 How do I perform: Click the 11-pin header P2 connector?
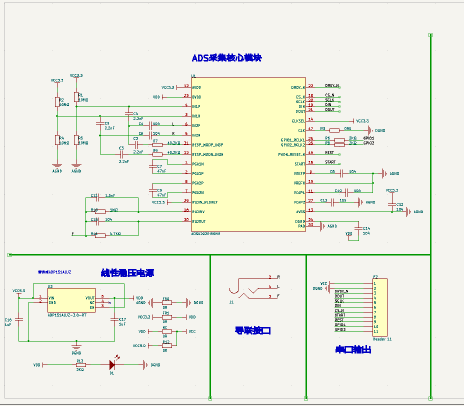[380, 307]
